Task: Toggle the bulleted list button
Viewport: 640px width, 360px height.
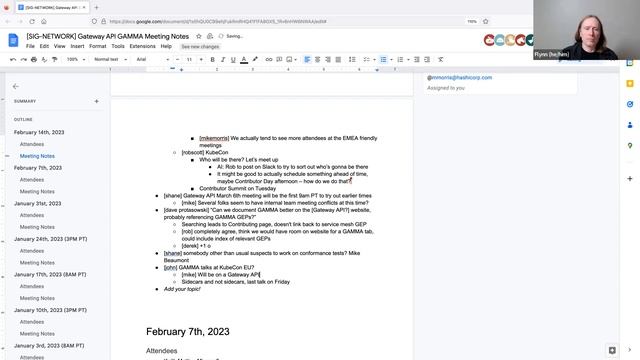Action: click(383, 60)
